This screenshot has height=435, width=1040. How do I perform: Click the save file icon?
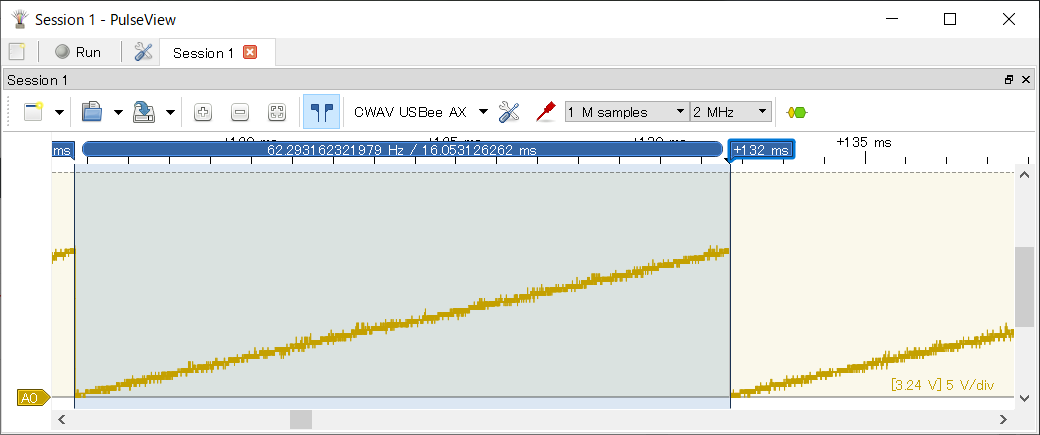tap(145, 112)
